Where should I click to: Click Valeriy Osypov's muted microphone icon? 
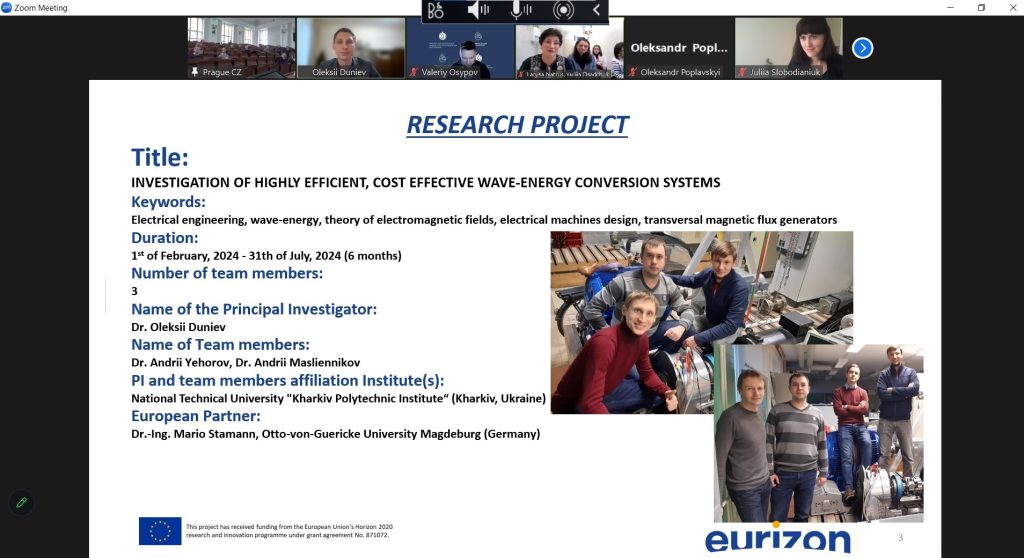[415, 72]
